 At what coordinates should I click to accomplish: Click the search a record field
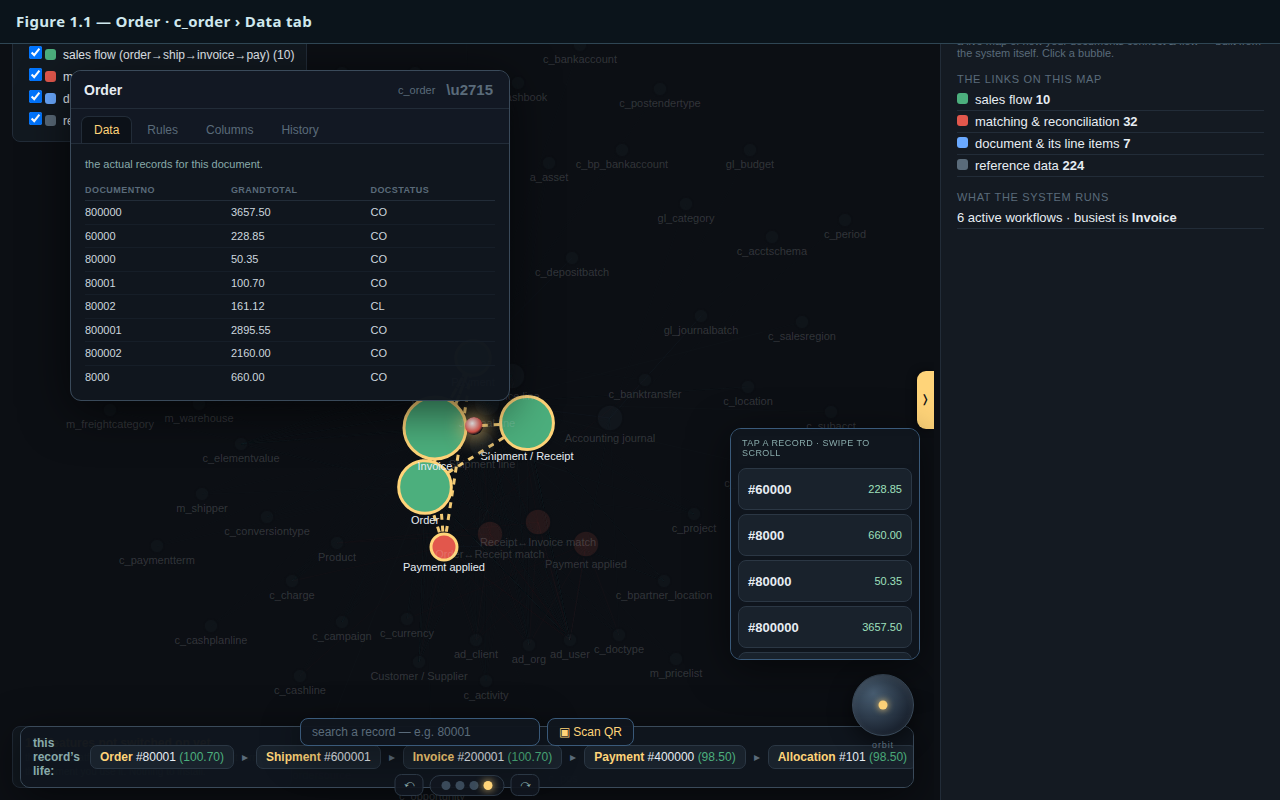420,732
